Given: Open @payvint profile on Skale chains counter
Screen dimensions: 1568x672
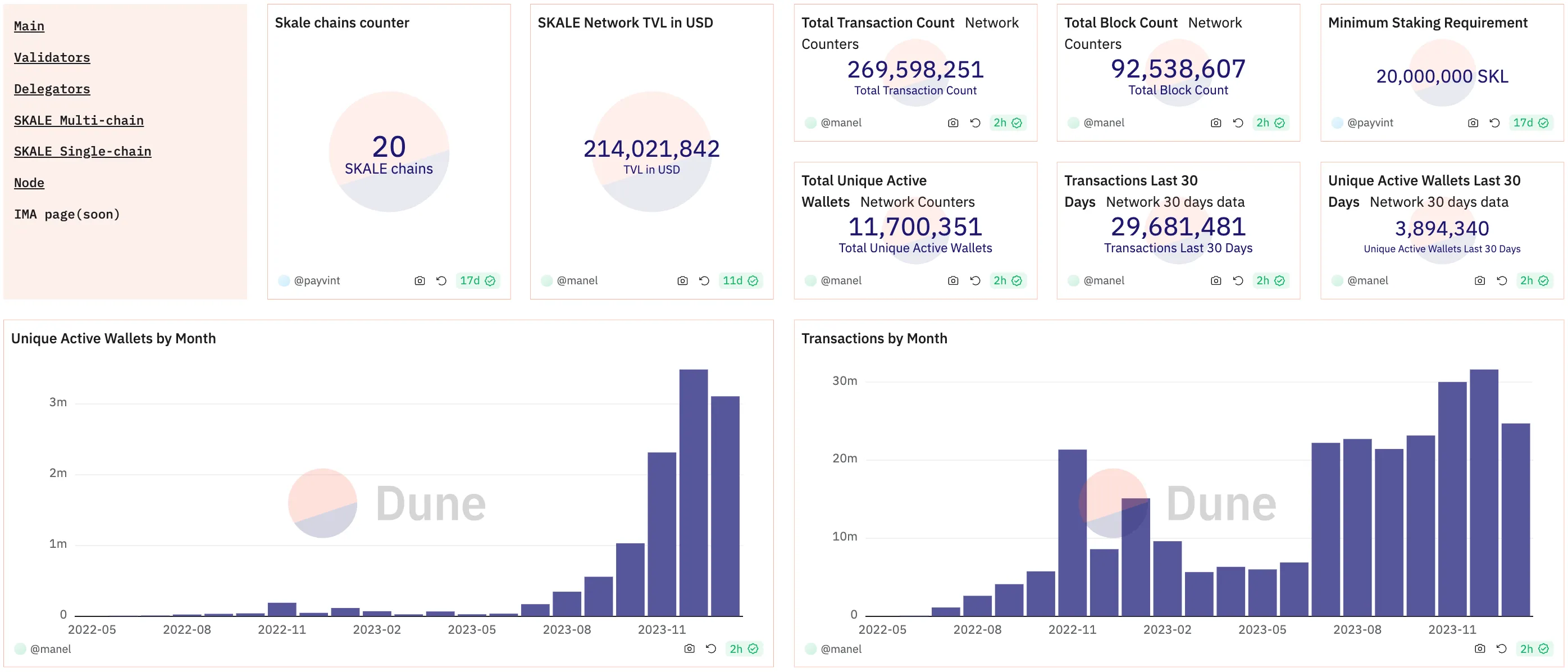Looking at the screenshot, I should pyautogui.click(x=317, y=281).
